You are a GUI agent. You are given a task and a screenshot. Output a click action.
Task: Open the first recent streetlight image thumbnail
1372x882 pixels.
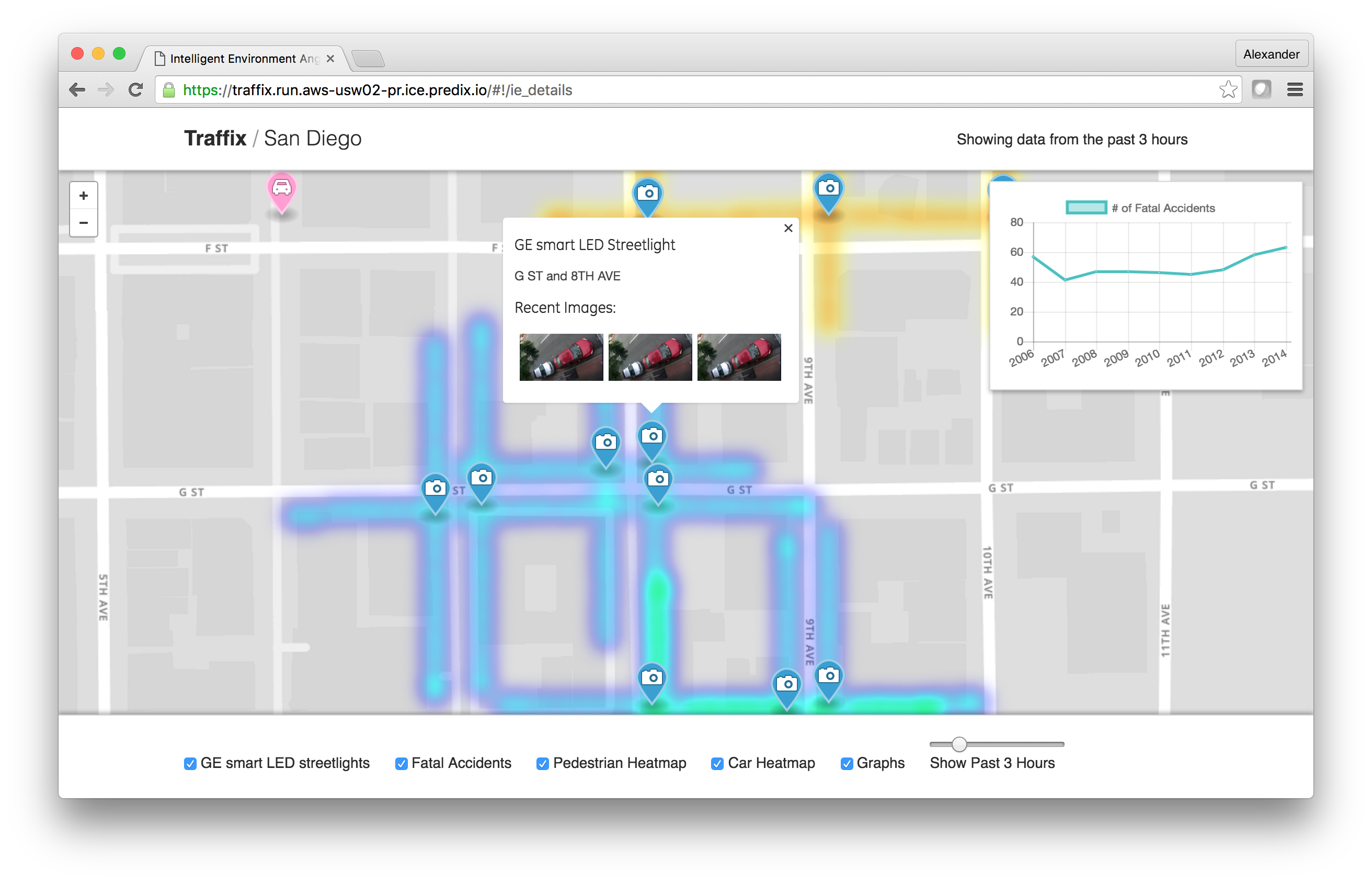pyautogui.click(x=561, y=357)
